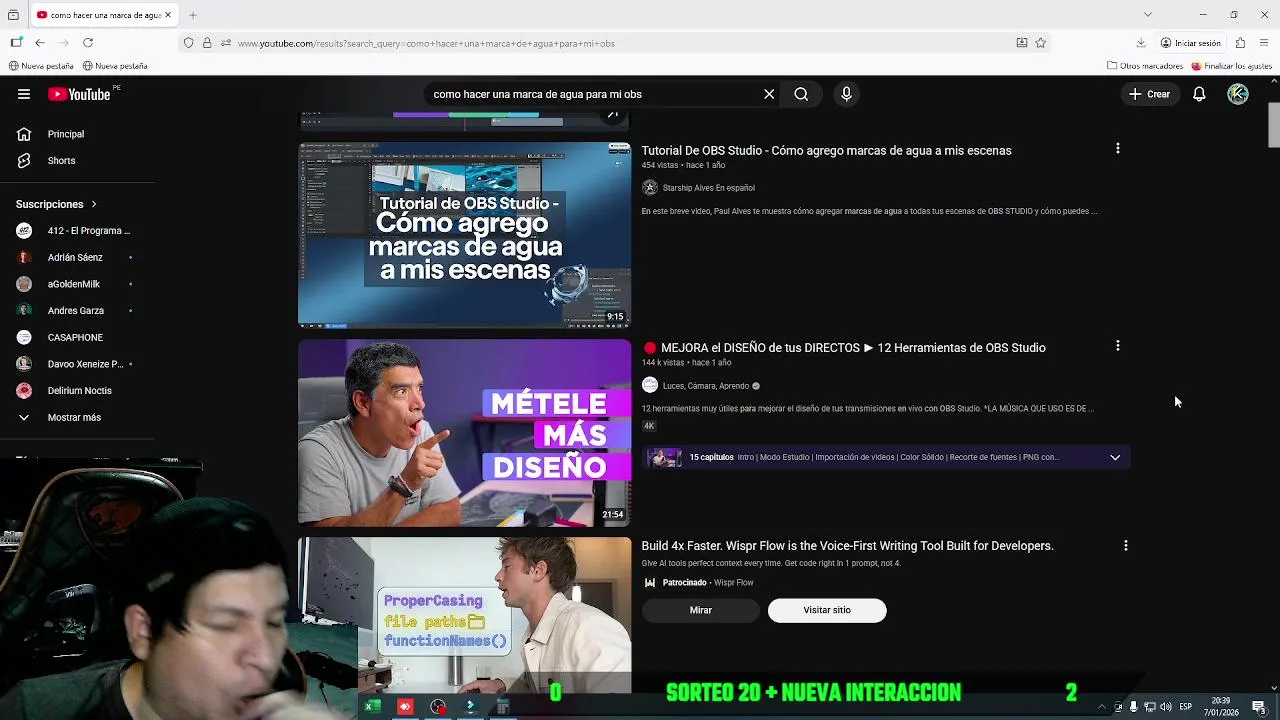Open options for MEJORA el DISEÑO video
Image resolution: width=1280 pixels, height=720 pixels.
pyautogui.click(x=1117, y=346)
